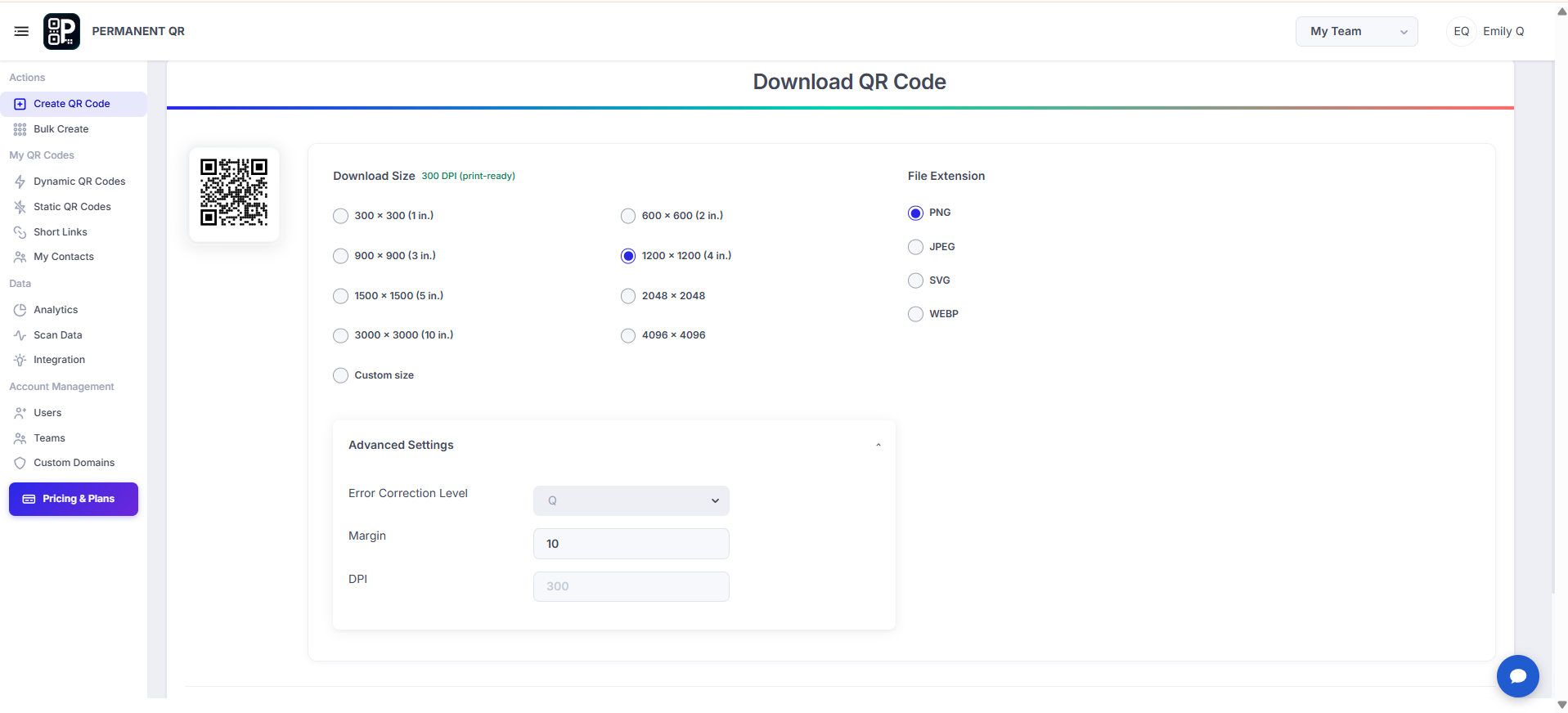The width and height of the screenshot is (1568, 713).
Task: Click the Scan Data pulse icon
Action: coord(20,335)
